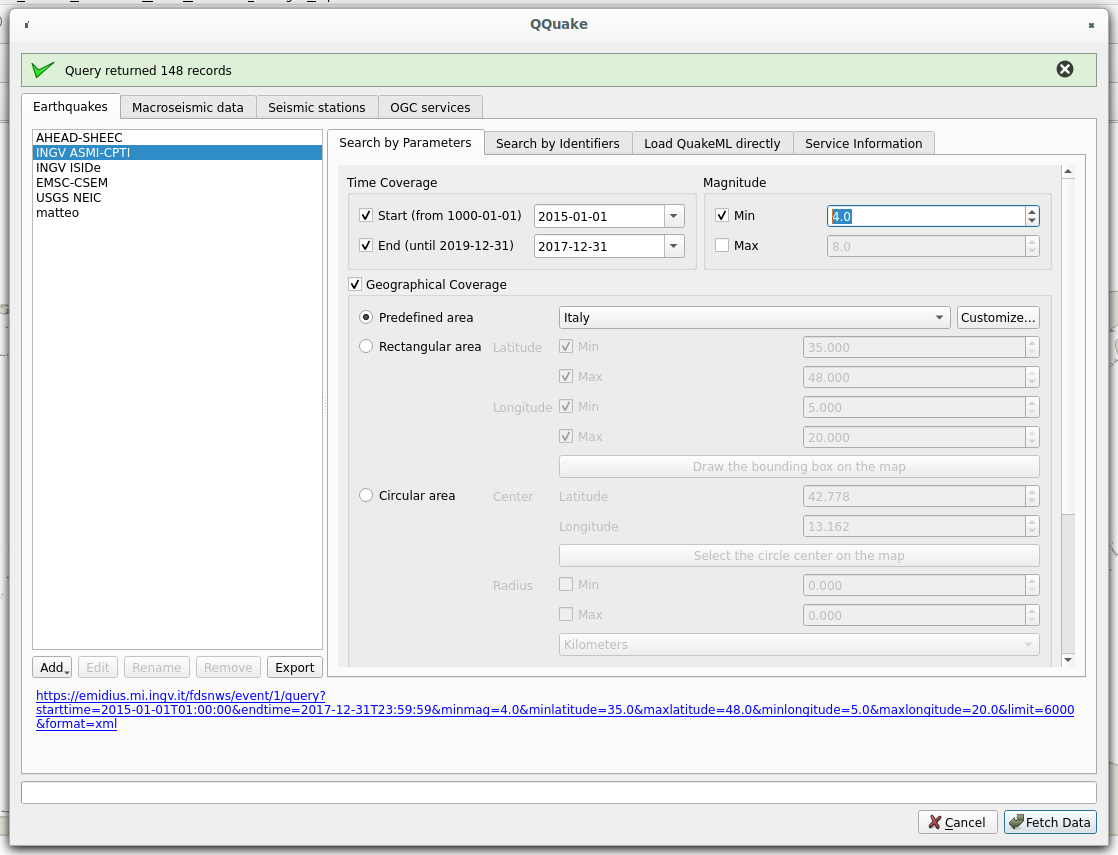Switch to the Macroseismic data tab
Screen dimensions: 1118x855
pyautogui.click(x=188, y=106)
